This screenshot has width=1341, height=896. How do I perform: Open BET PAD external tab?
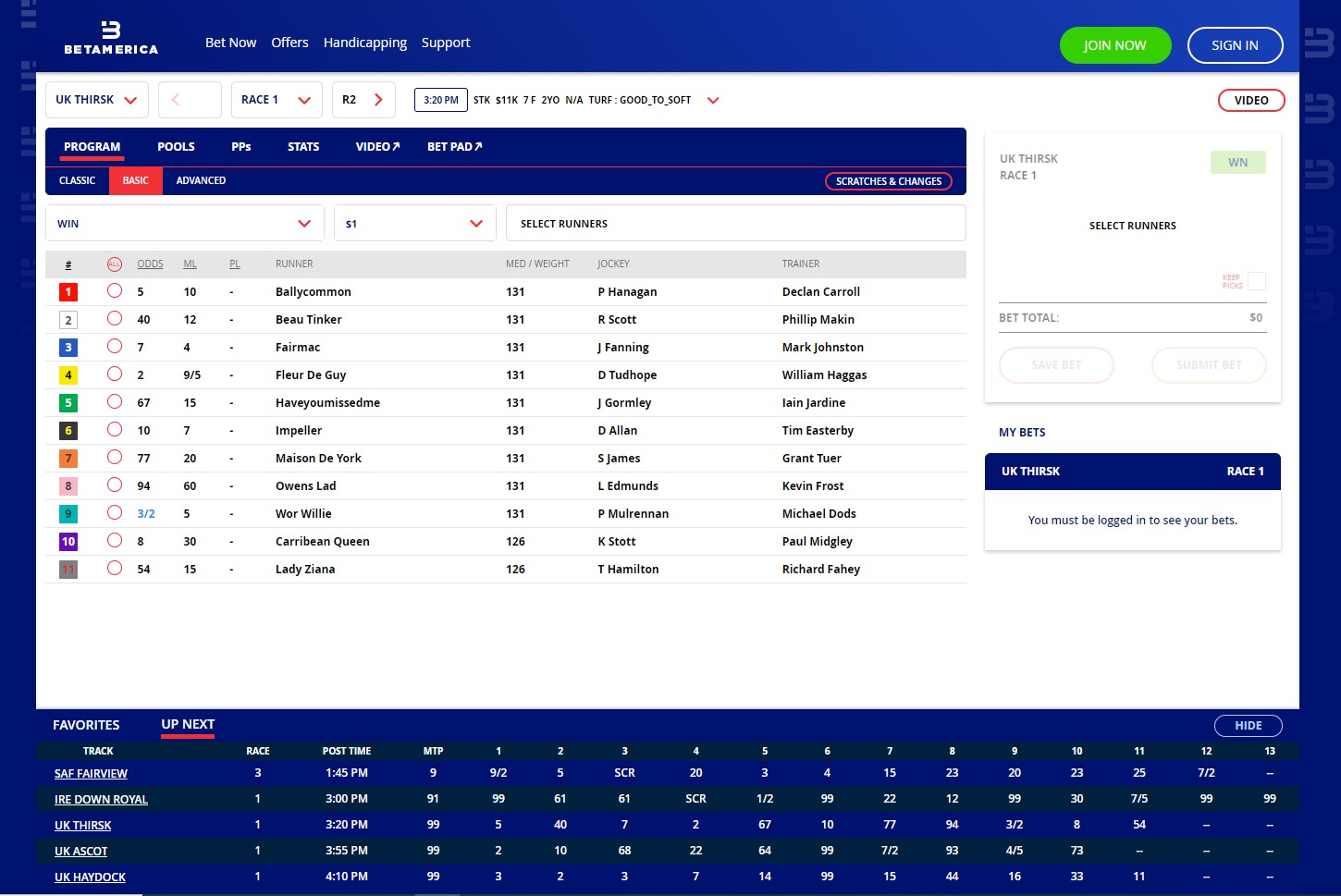[455, 147]
